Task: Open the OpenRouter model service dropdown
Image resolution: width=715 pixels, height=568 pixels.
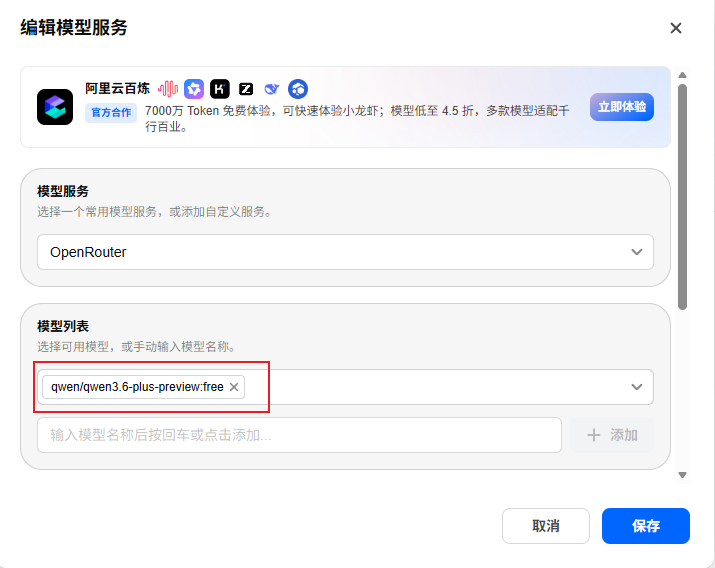Action: pos(345,252)
